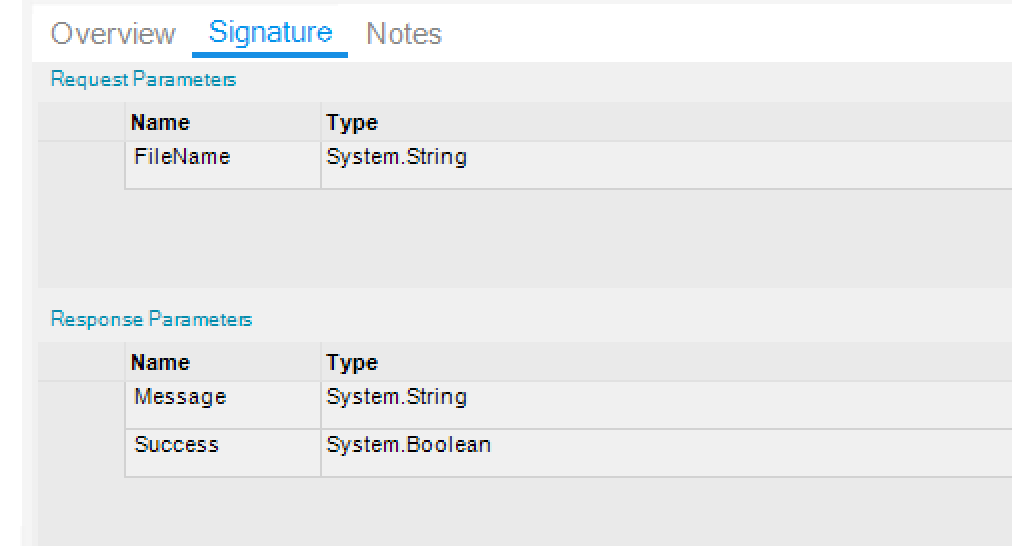Click the Request Parameters section heading
Screen dimensions: 1012x546
click(x=143, y=80)
